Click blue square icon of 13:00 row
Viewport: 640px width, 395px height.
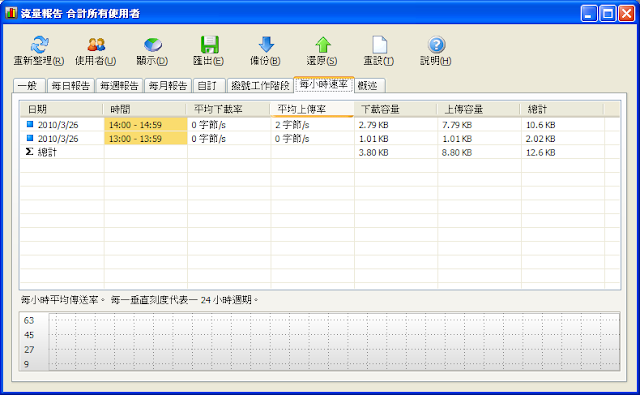point(30,138)
